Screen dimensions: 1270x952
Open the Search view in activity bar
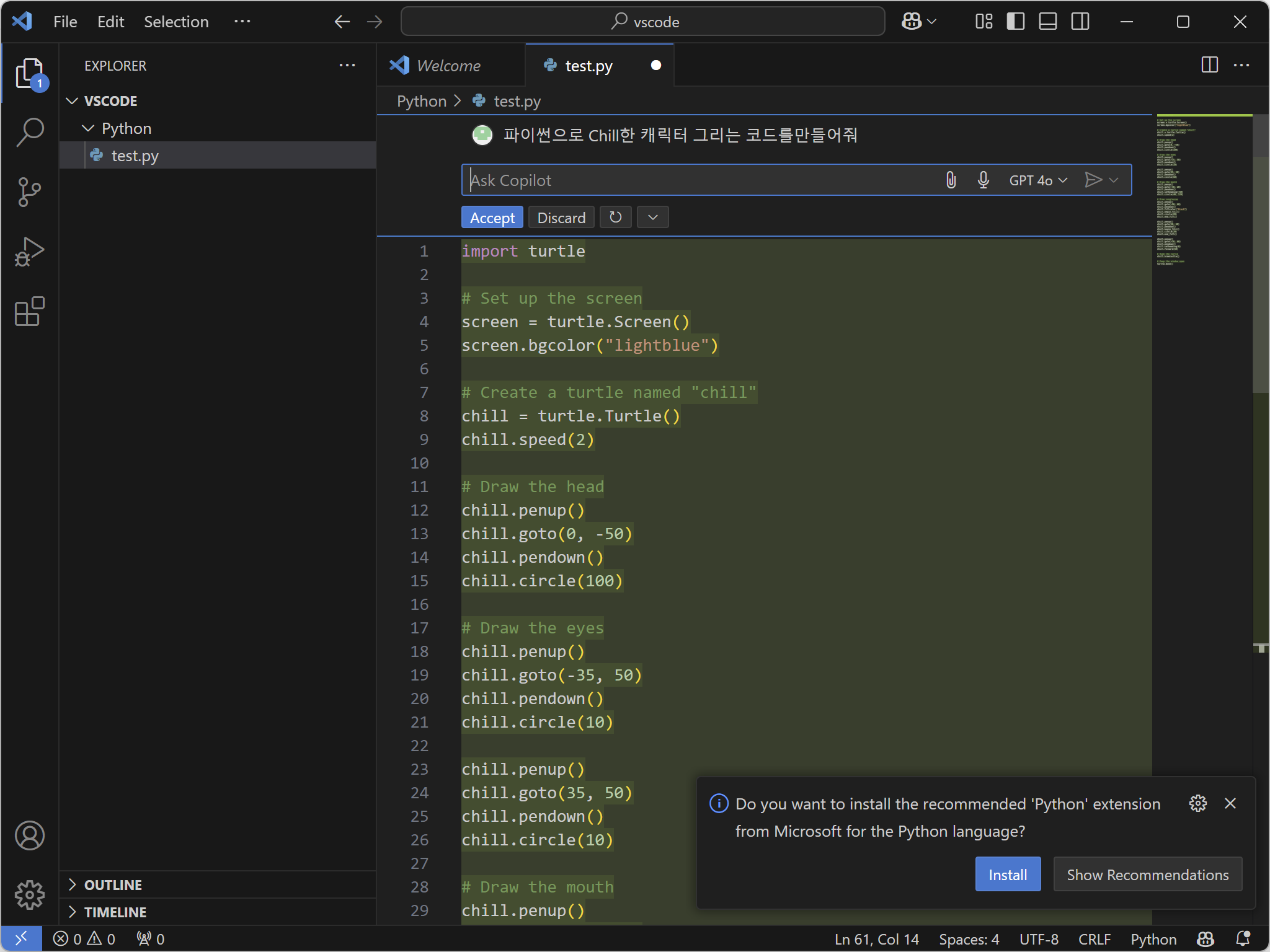point(29,132)
